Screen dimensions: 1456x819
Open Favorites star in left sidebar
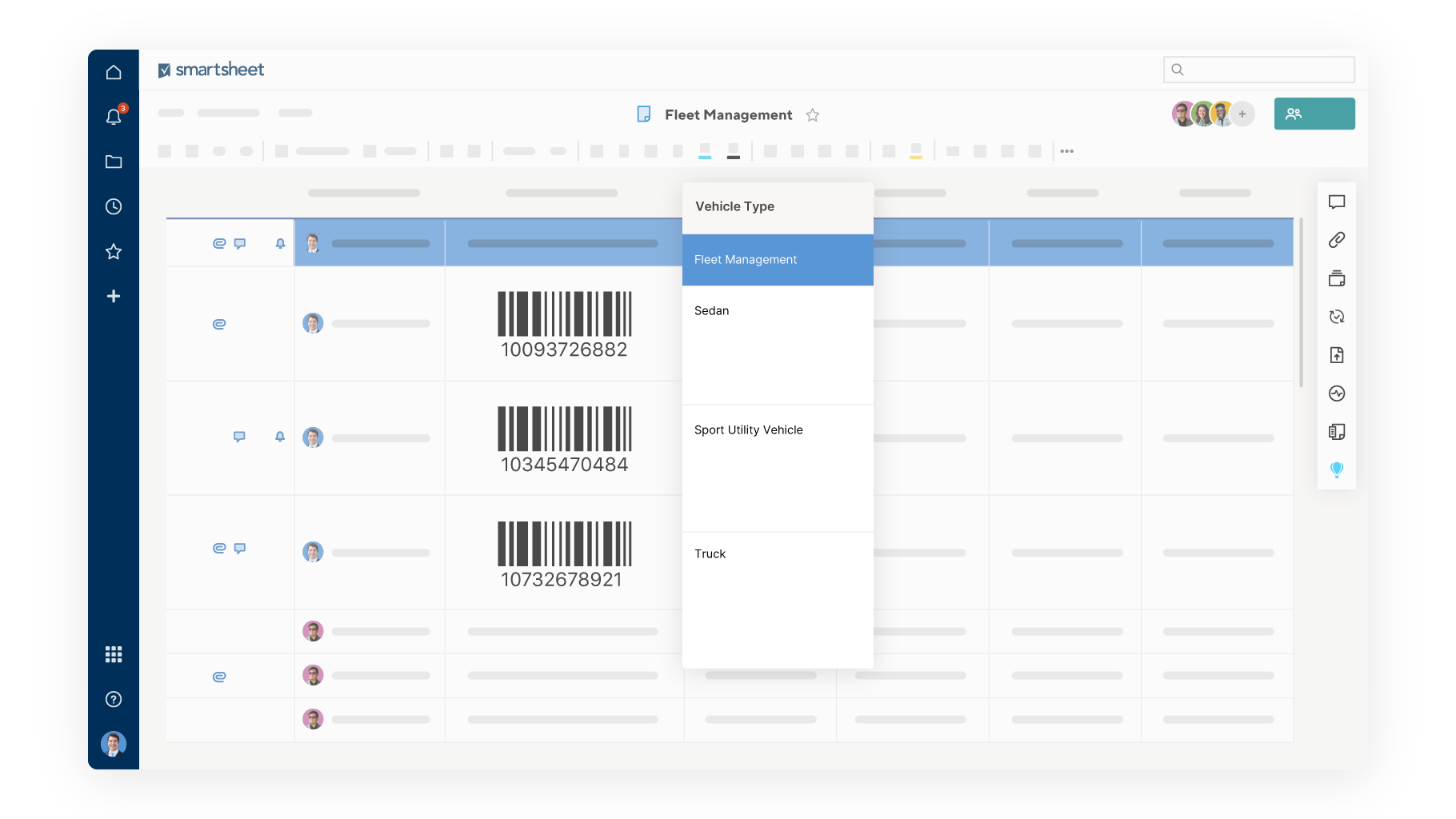coord(114,251)
